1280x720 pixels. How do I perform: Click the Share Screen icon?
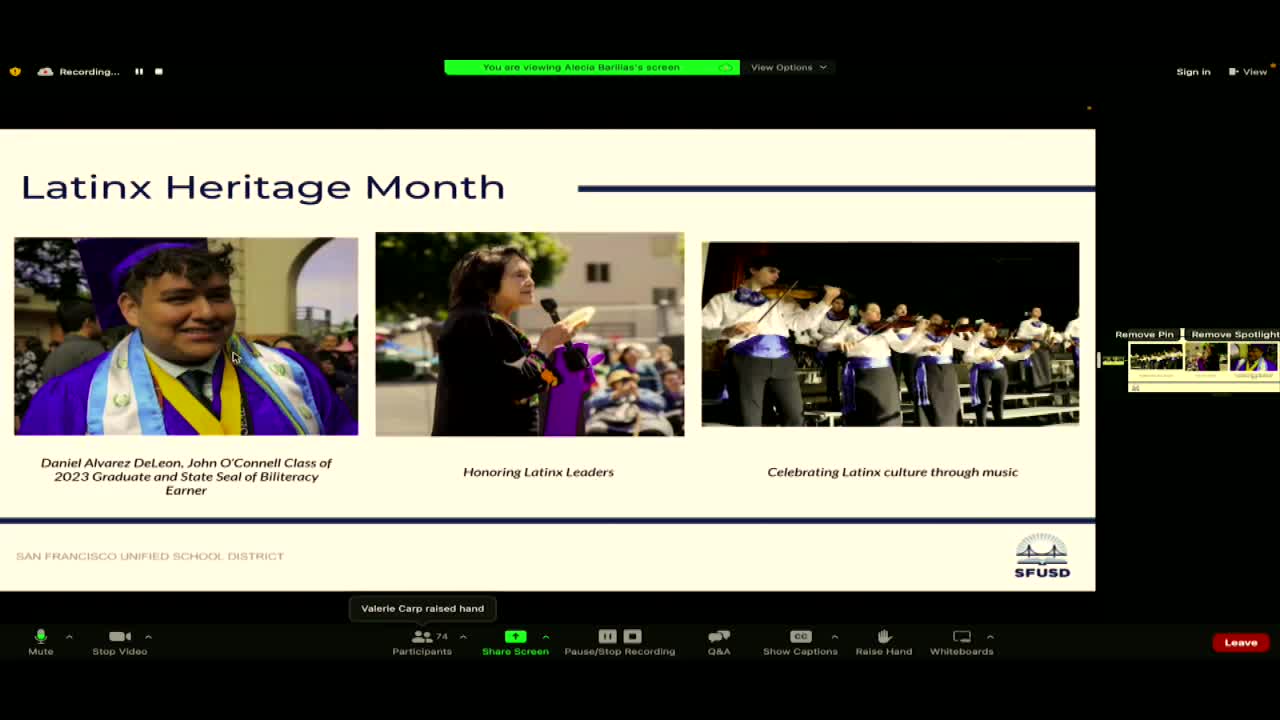pos(514,636)
